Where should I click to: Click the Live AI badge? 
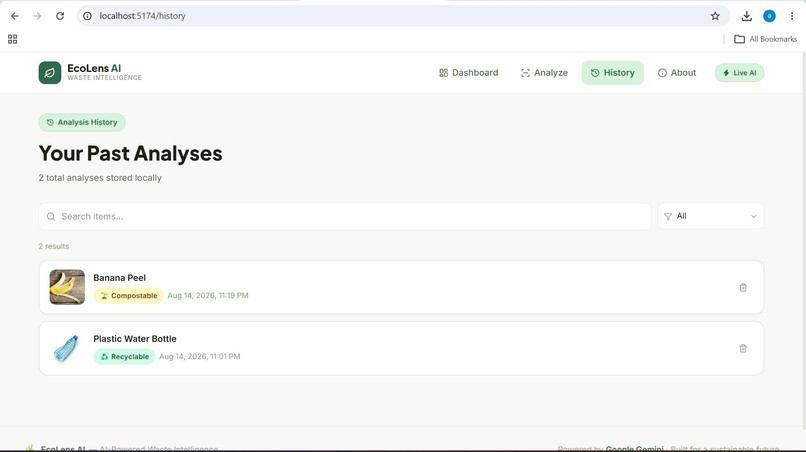739,73
